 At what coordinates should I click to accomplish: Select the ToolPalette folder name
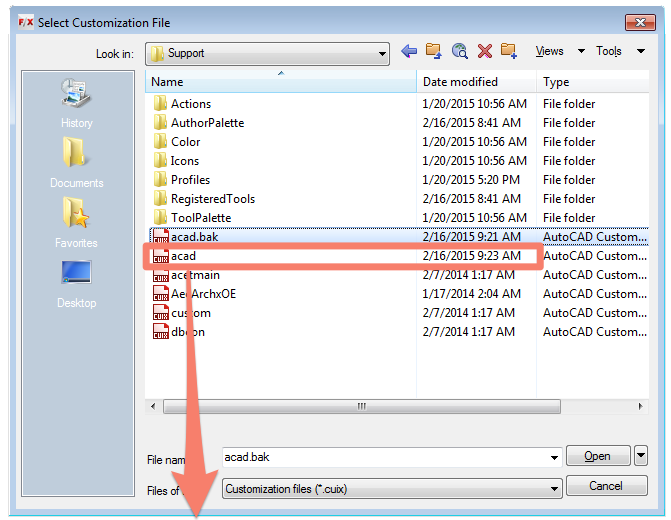click(x=201, y=217)
